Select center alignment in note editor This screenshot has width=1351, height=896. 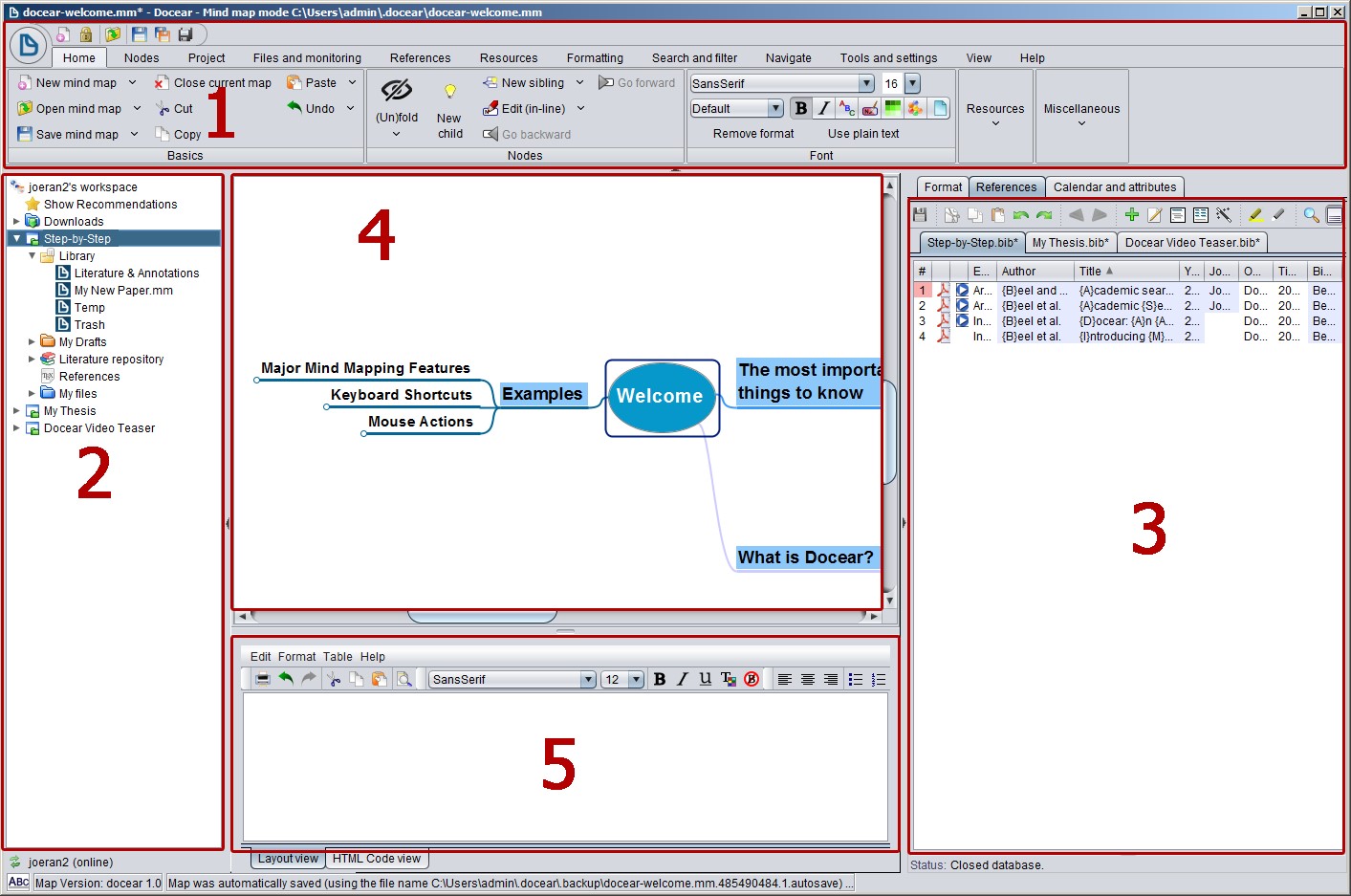coord(808,679)
